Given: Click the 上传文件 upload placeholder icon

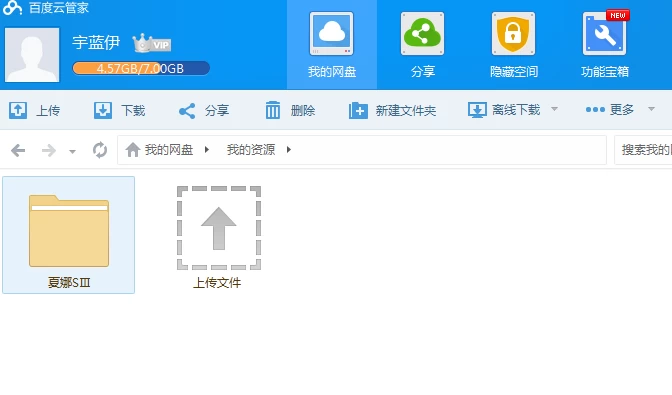Looking at the screenshot, I should 219,228.
